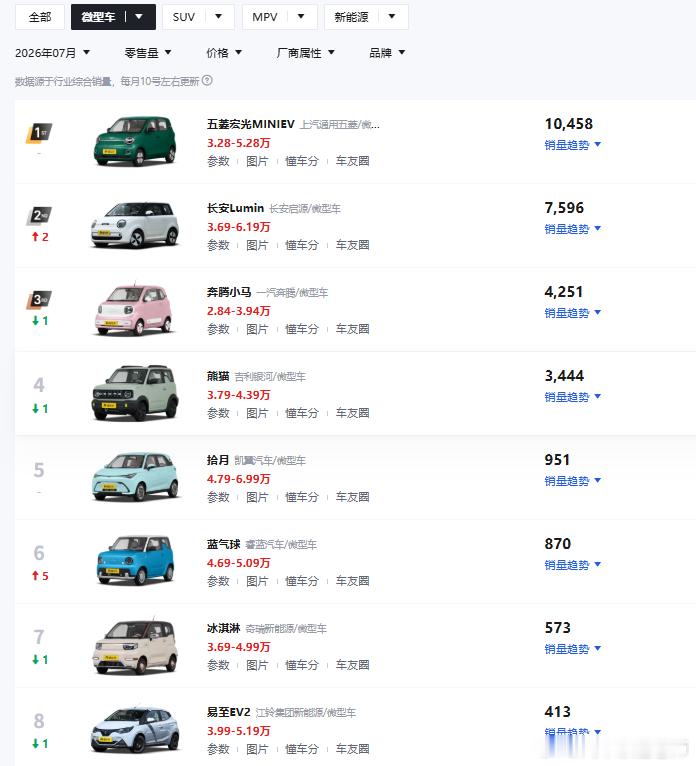
Task: Open 车友圈 for 冰淇淋
Action: pyautogui.click(x=352, y=665)
